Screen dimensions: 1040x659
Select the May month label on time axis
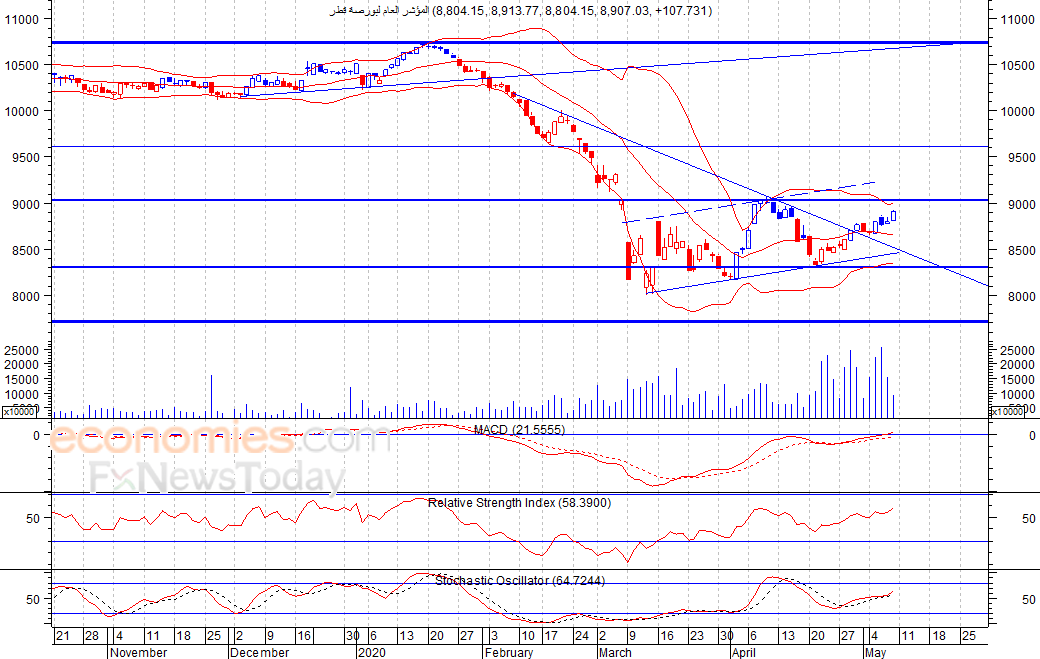pyautogui.click(x=876, y=652)
